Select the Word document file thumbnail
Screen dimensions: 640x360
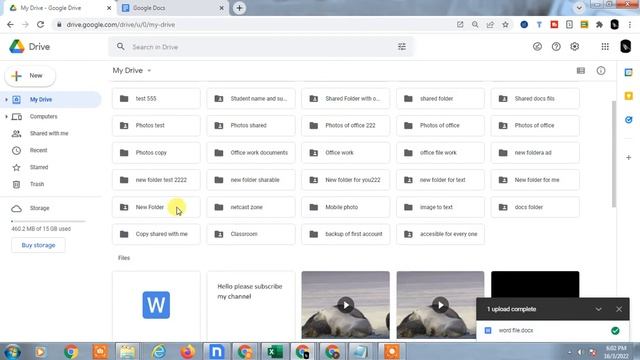click(156, 305)
